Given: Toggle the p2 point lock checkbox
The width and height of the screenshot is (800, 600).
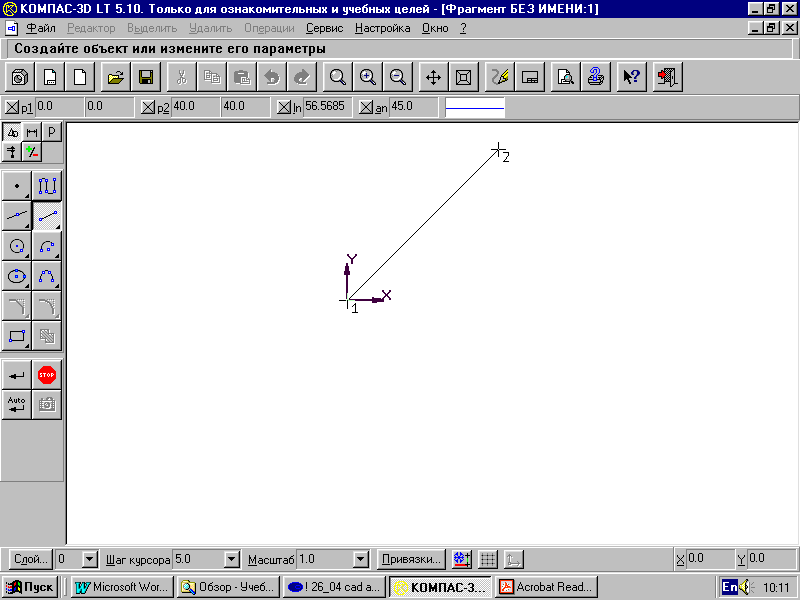Looking at the screenshot, I should [147, 107].
